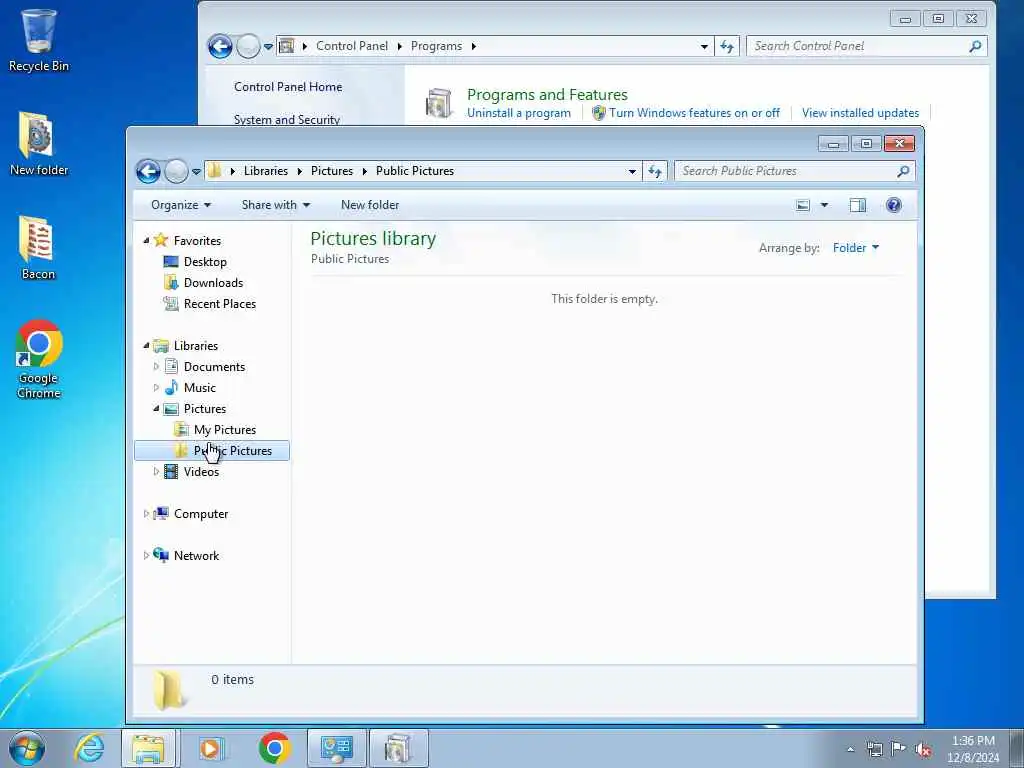
Task: Click the muted volume tray icon
Action: tap(923, 750)
